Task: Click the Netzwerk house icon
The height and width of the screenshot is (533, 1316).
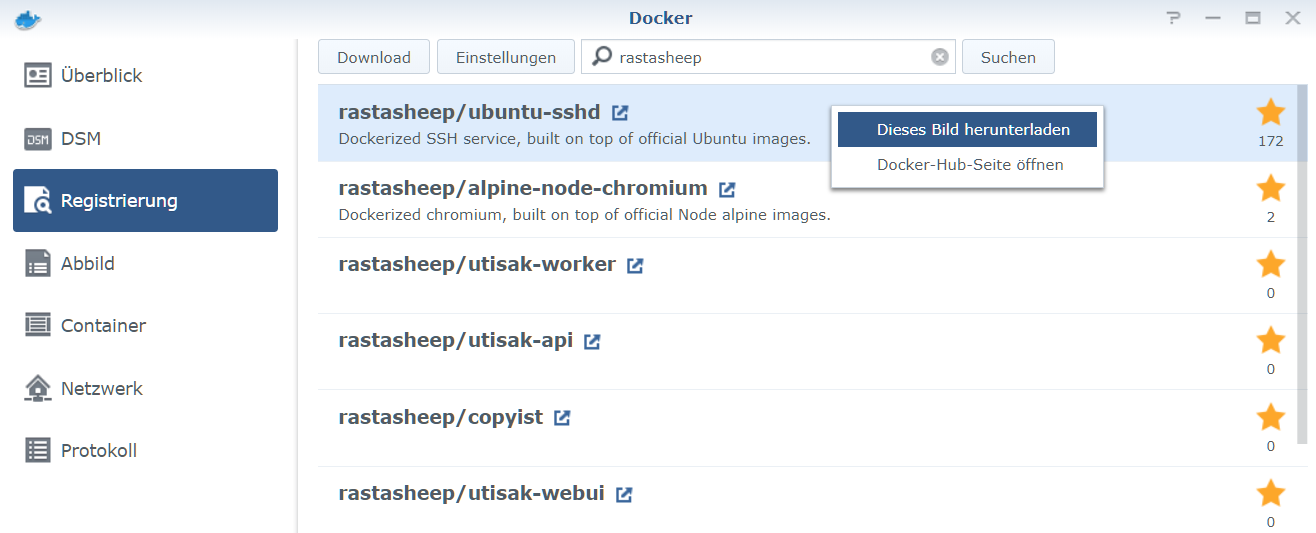Action: click(38, 388)
